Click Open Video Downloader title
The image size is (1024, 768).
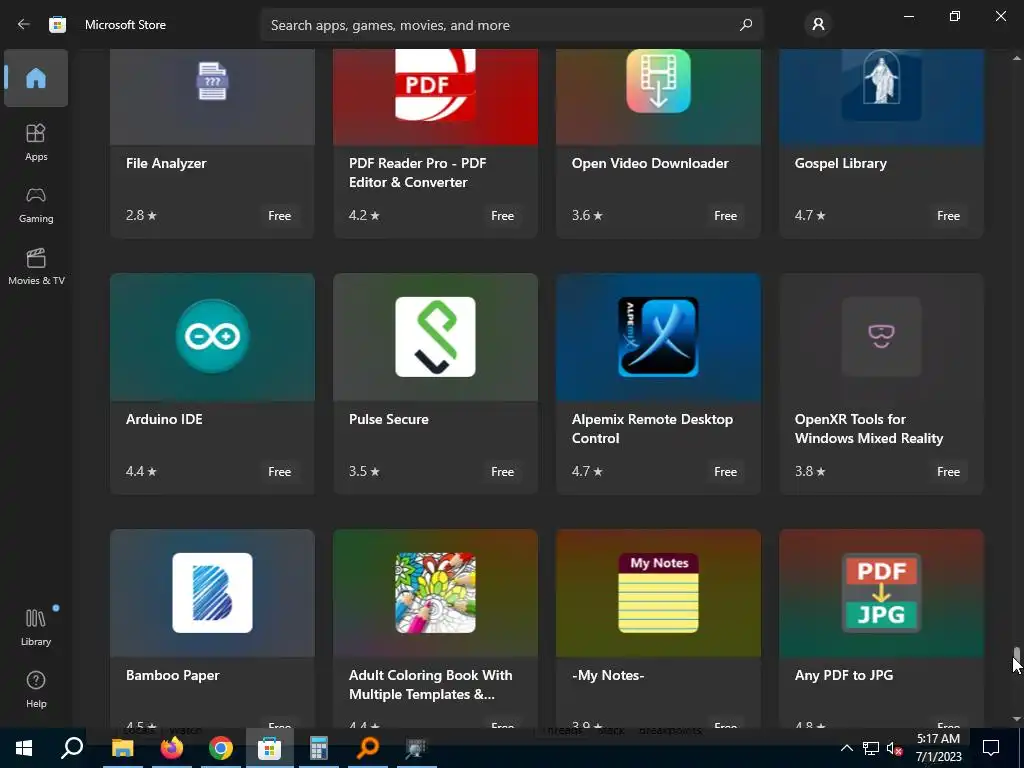click(650, 163)
